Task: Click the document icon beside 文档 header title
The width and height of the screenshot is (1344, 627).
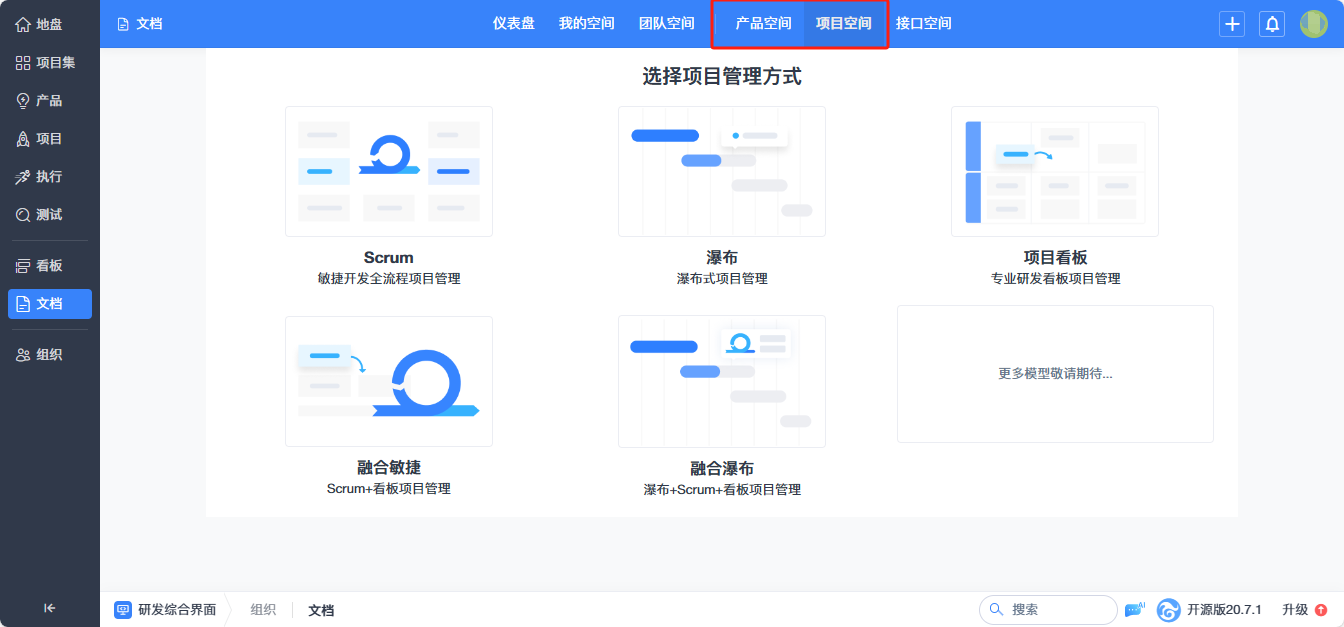Action: 123,24
